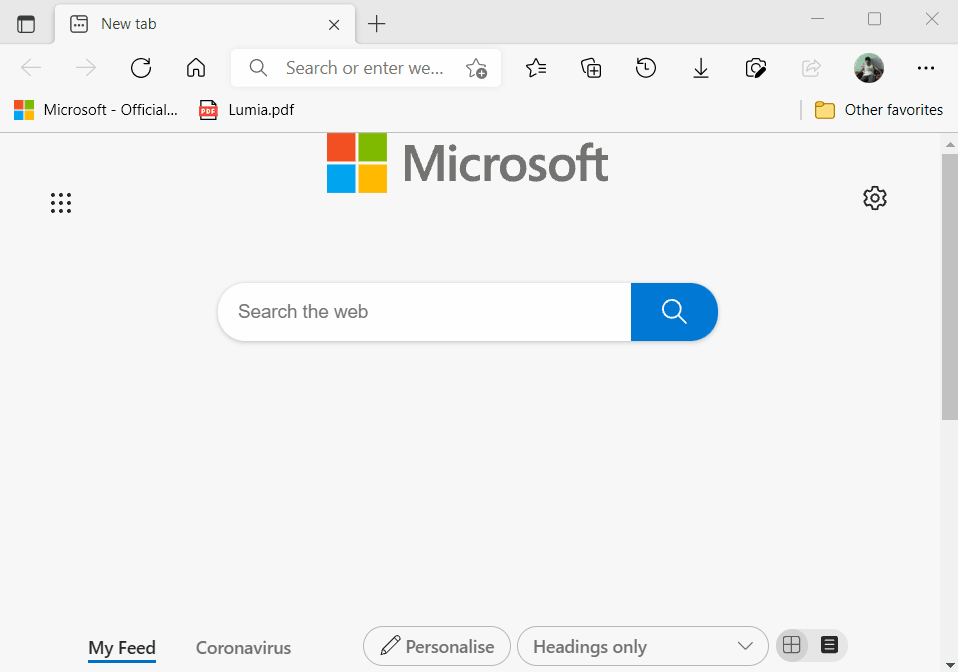Open the Lumia.pdf favorite

pyautogui.click(x=245, y=110)
